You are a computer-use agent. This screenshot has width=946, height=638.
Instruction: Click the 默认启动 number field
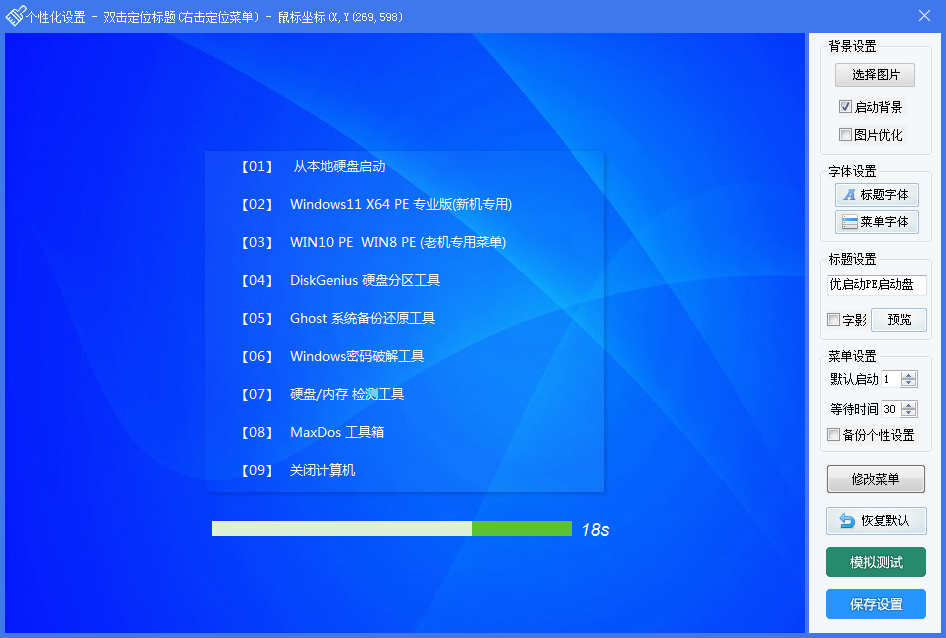891,379
